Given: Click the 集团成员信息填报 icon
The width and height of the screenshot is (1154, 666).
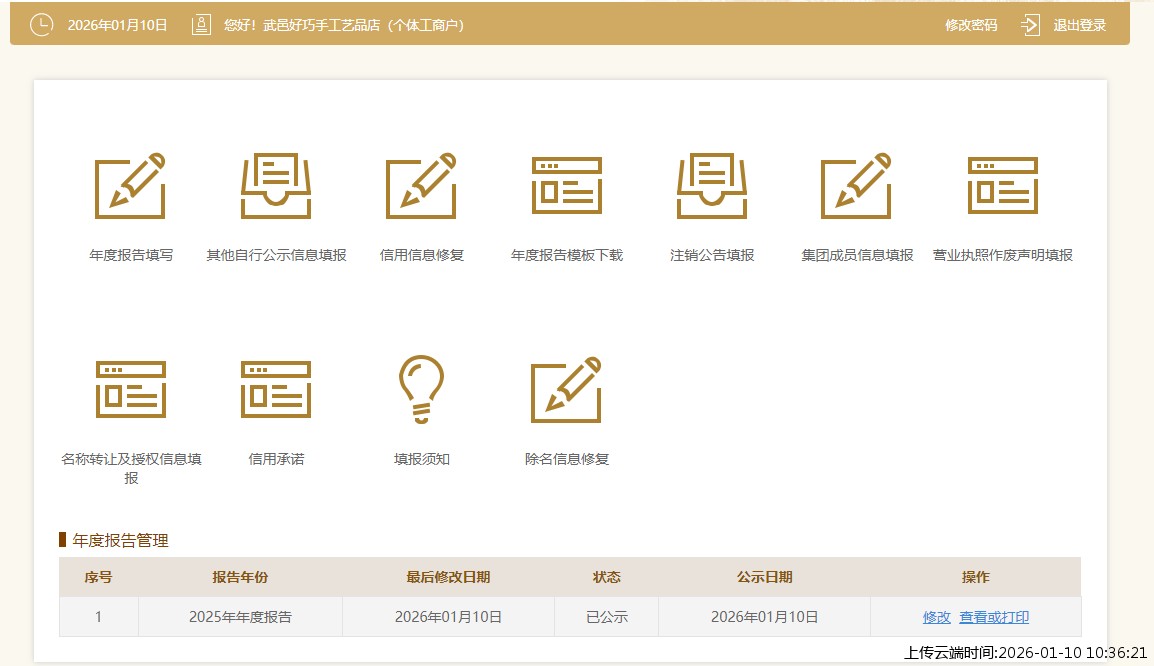Looking at the screenshot, I should click(x=857, y=187).
